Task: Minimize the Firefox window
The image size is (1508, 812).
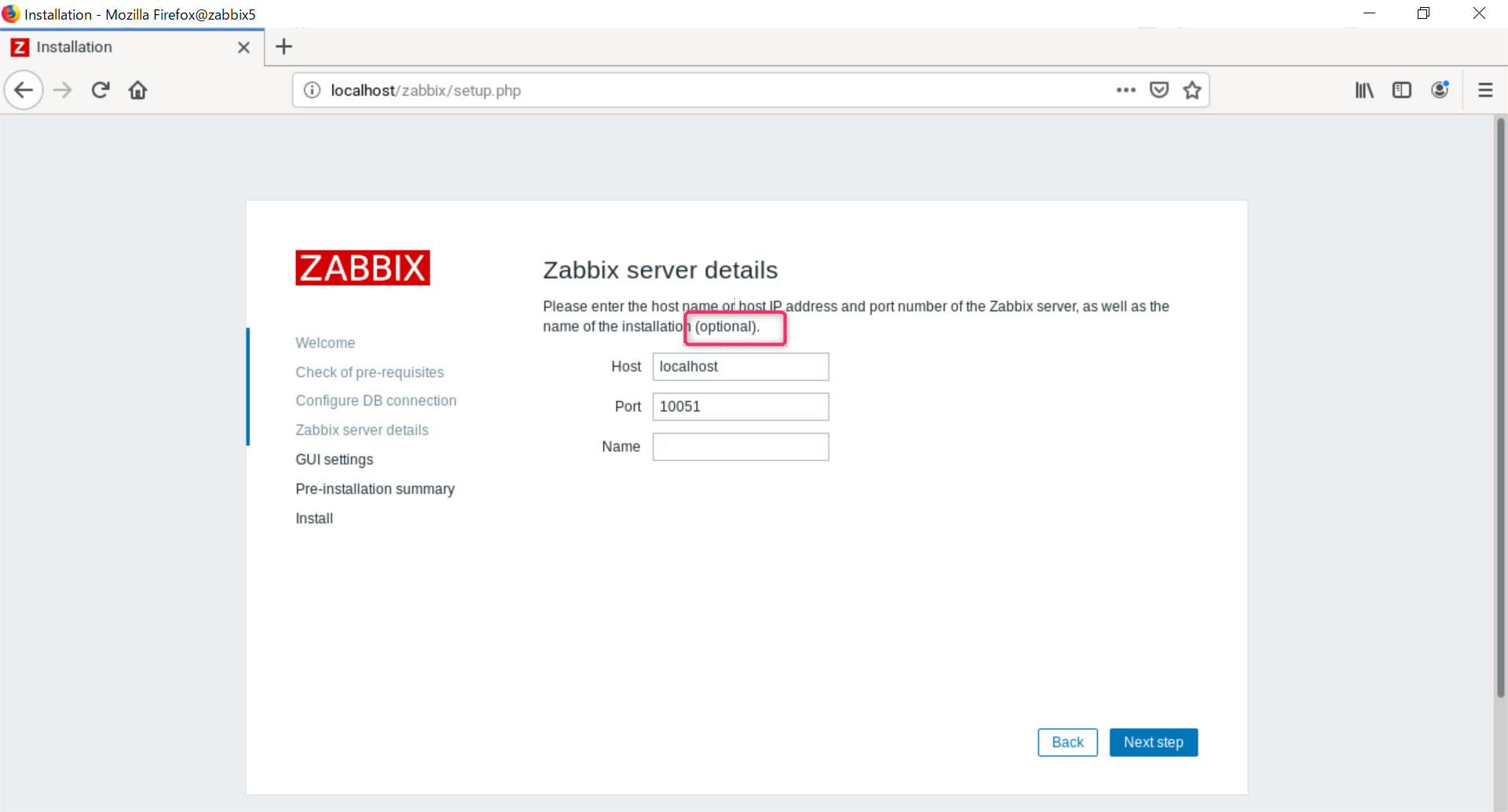Action: 1369,13
